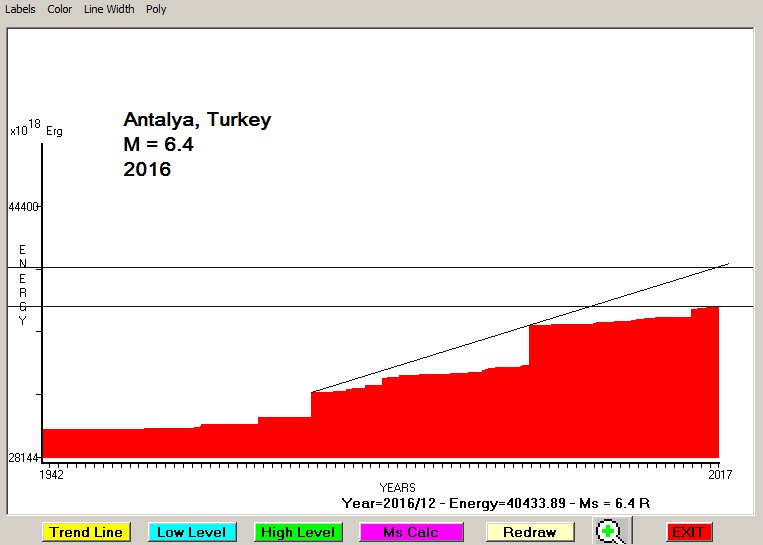Open the Color menu
Viewport: 763px width, 545px height.
pos(60,9)
